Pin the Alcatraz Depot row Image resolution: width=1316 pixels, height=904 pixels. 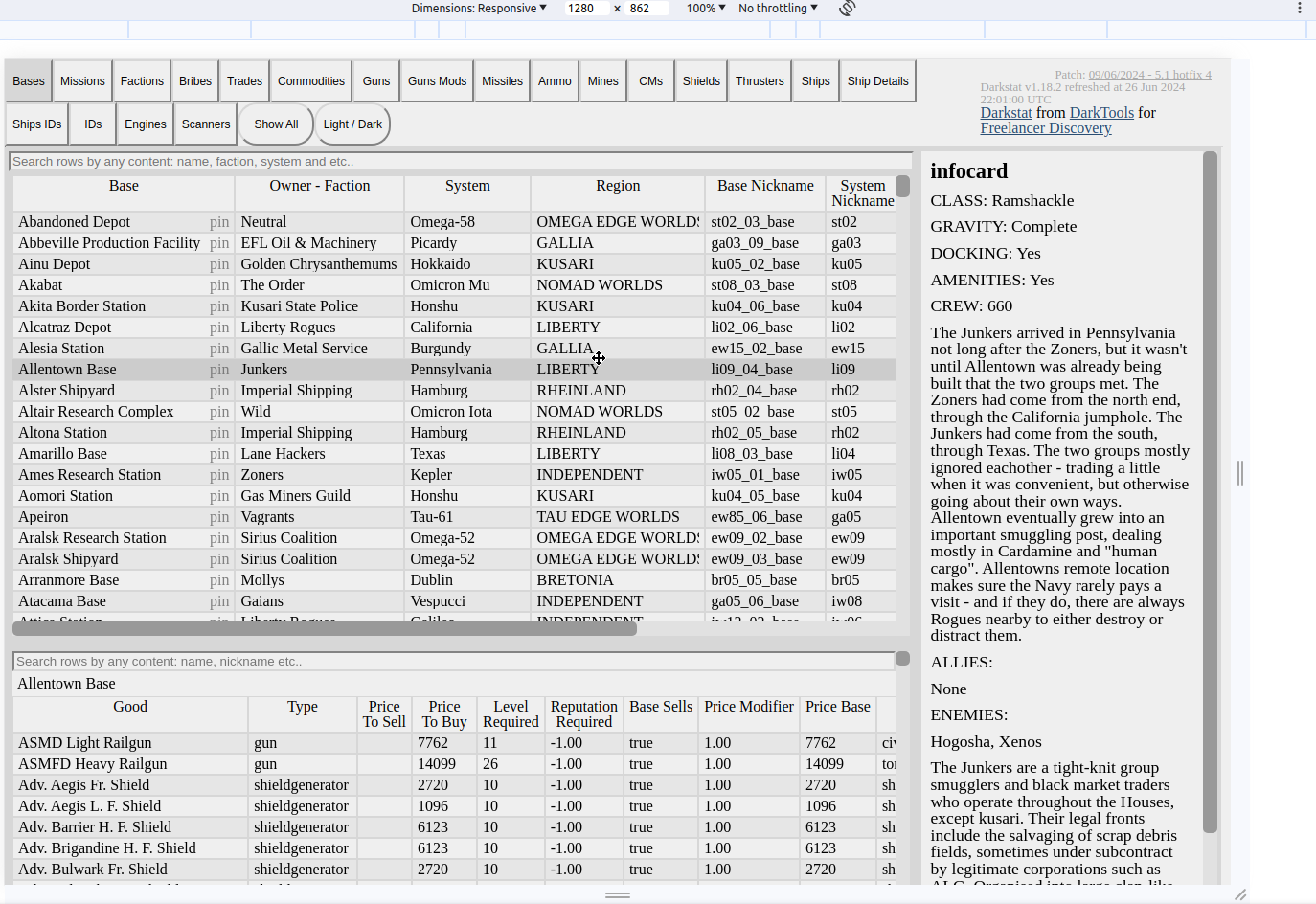(219, 328)
